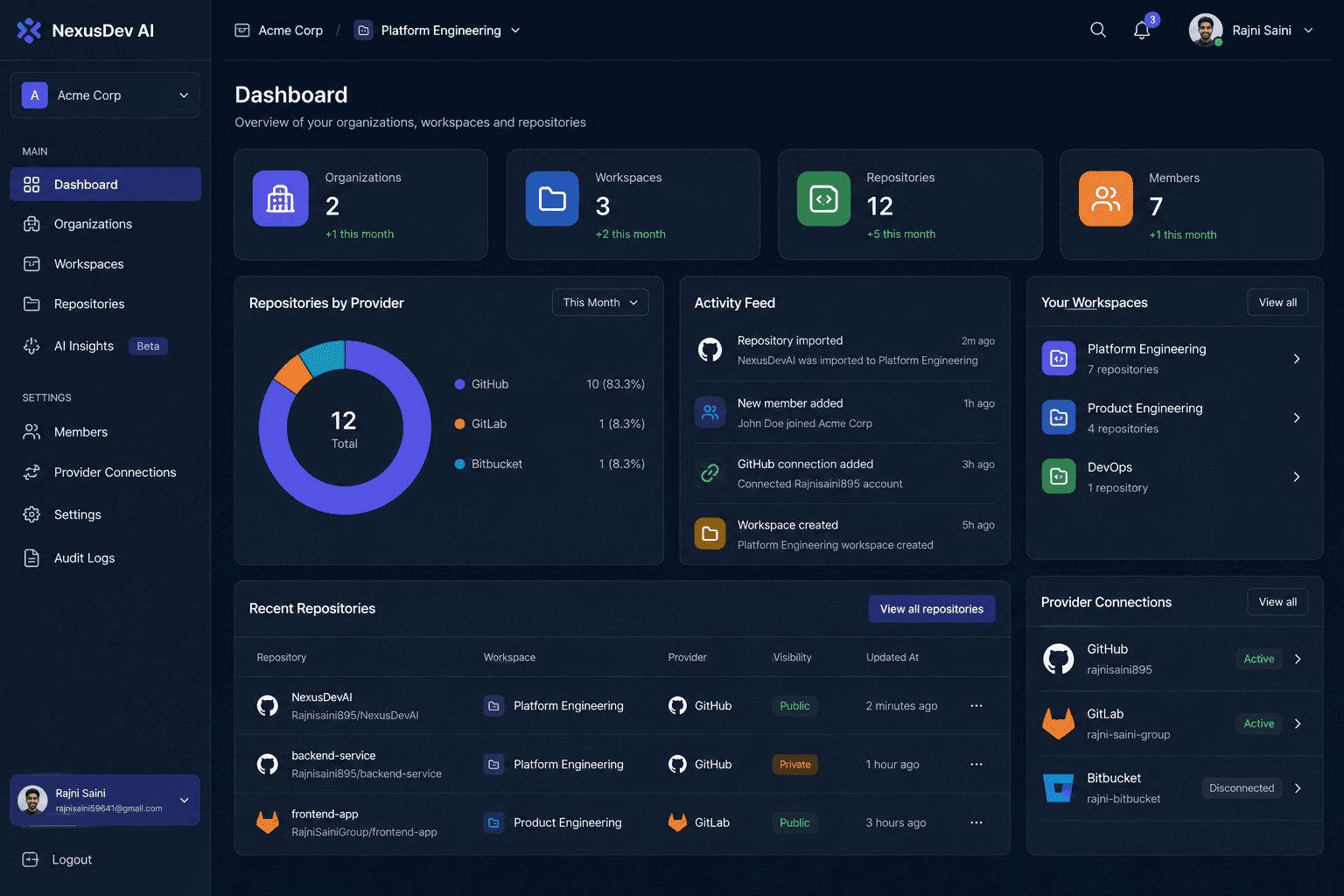This screenshot has width=1344, height=896.
Task: Click the Bitbucket icon in Provider Connections
Action: 1059,787
